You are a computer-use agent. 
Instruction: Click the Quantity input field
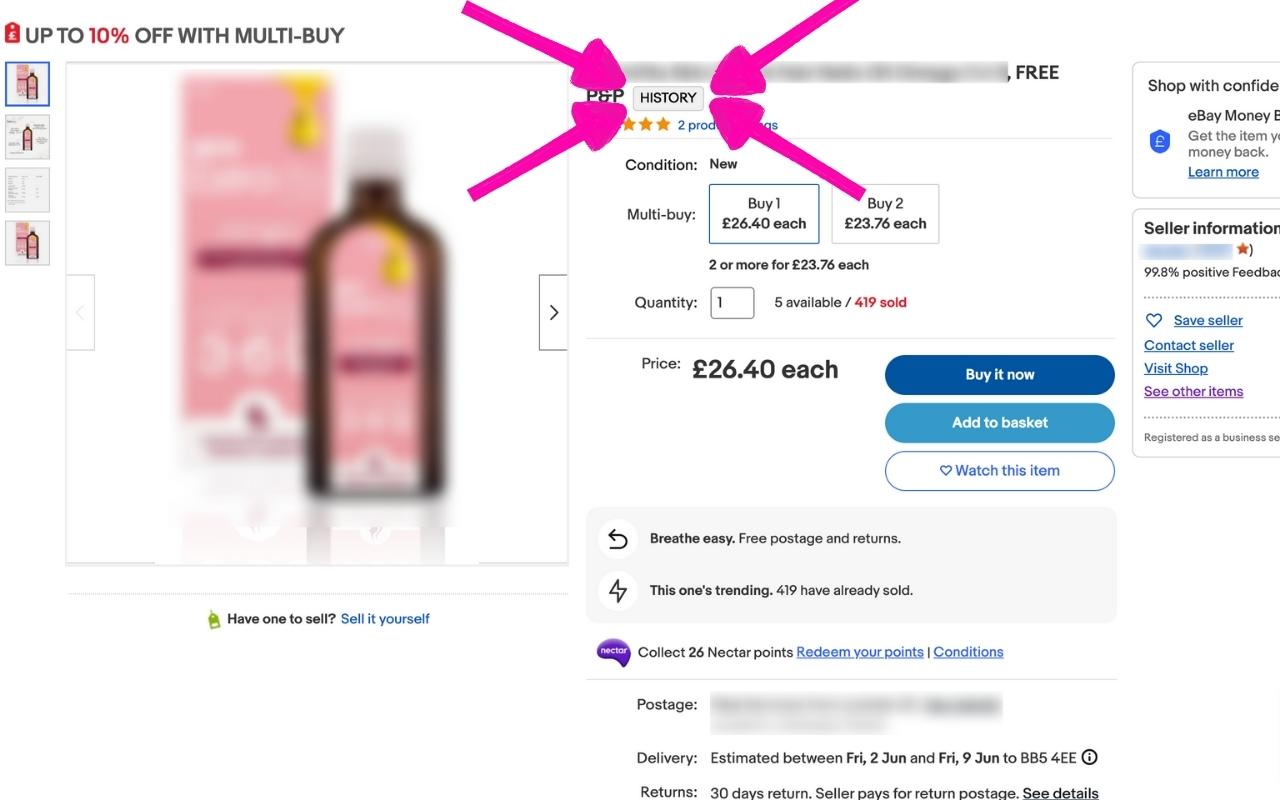[732, 302]
